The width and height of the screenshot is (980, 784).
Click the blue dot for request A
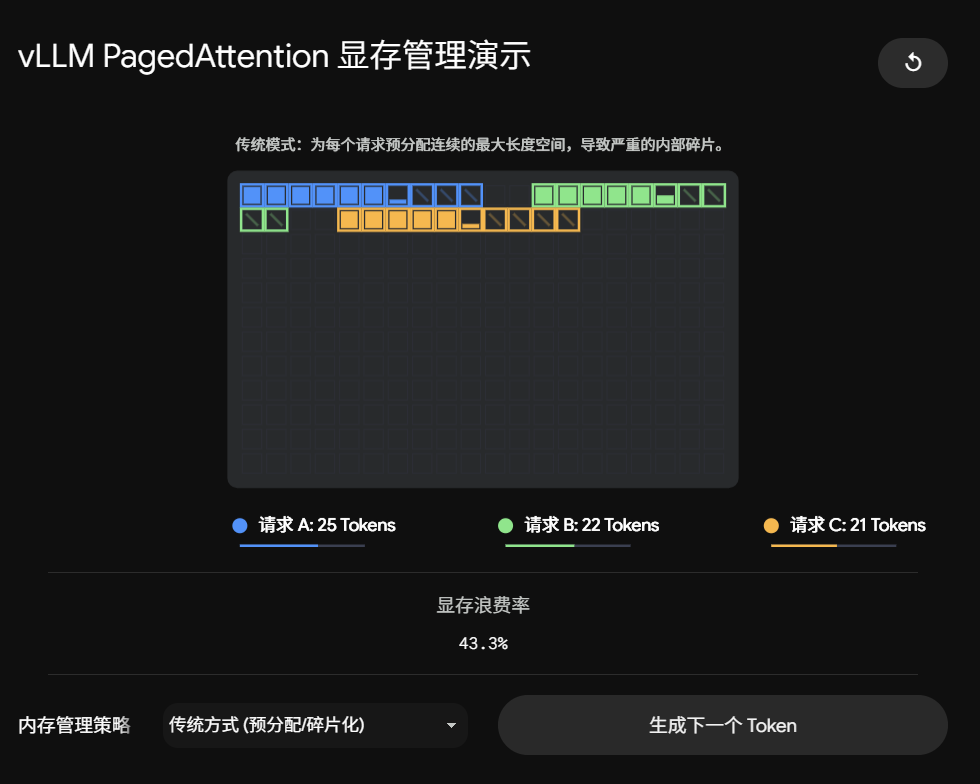click(x=240, y=526)
